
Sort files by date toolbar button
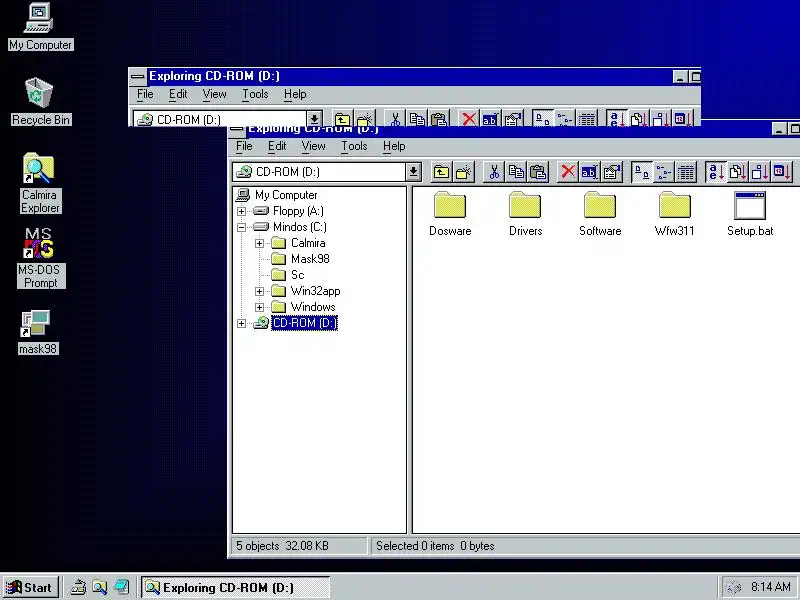pos(782,172)
